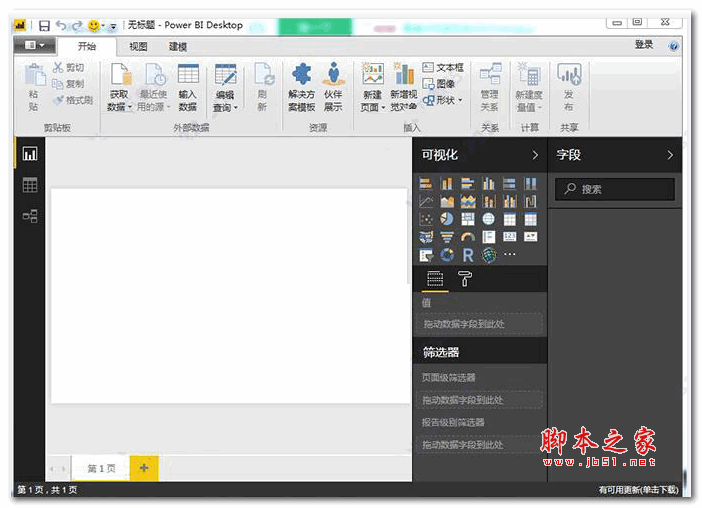Click the 发布 publish icon

pos(568,88)
